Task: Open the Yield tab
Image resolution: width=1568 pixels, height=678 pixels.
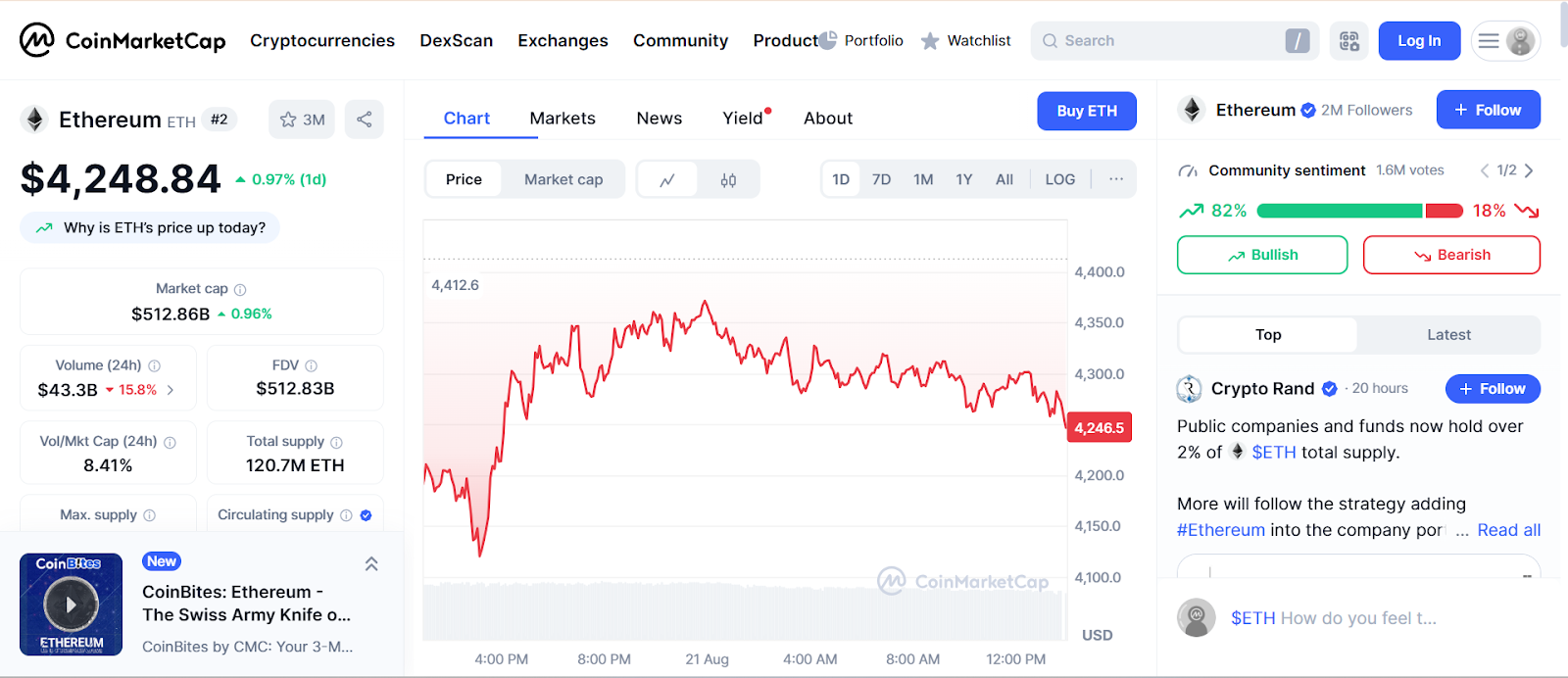Action: click(x=743, y=119)
